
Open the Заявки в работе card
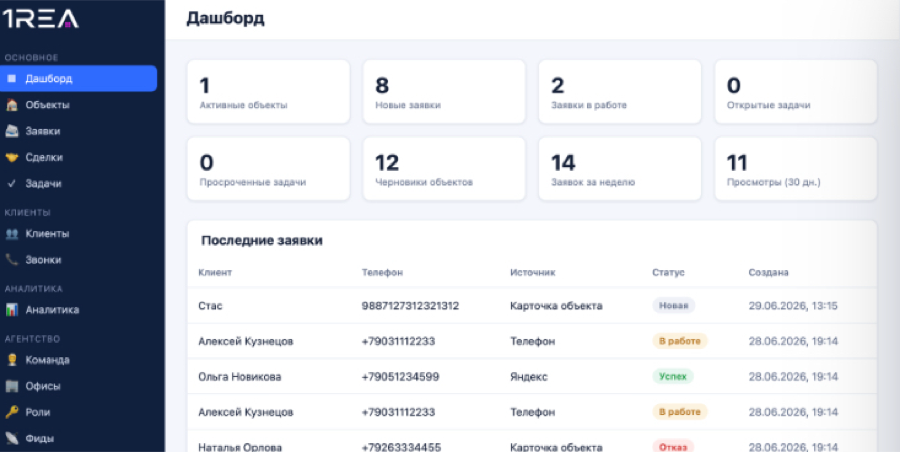[620, 92]
